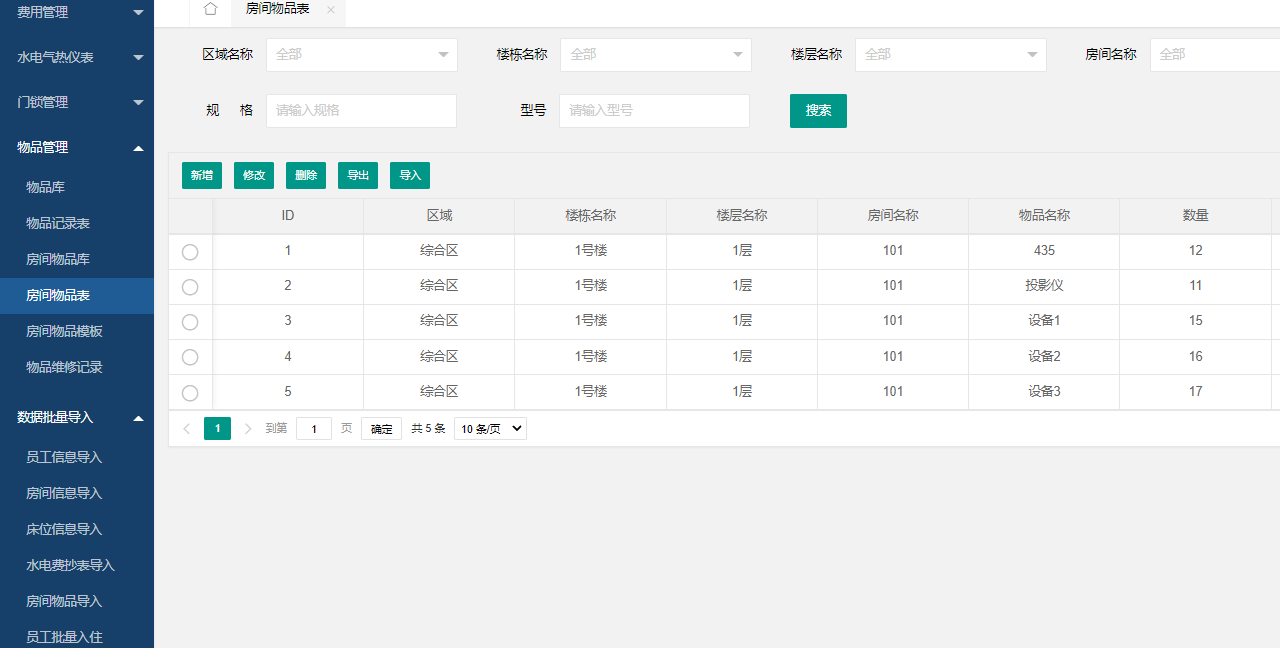Open the 楼栋名称 dropdown
Screen dimensions: 1280x648
[x=655, y=55]
